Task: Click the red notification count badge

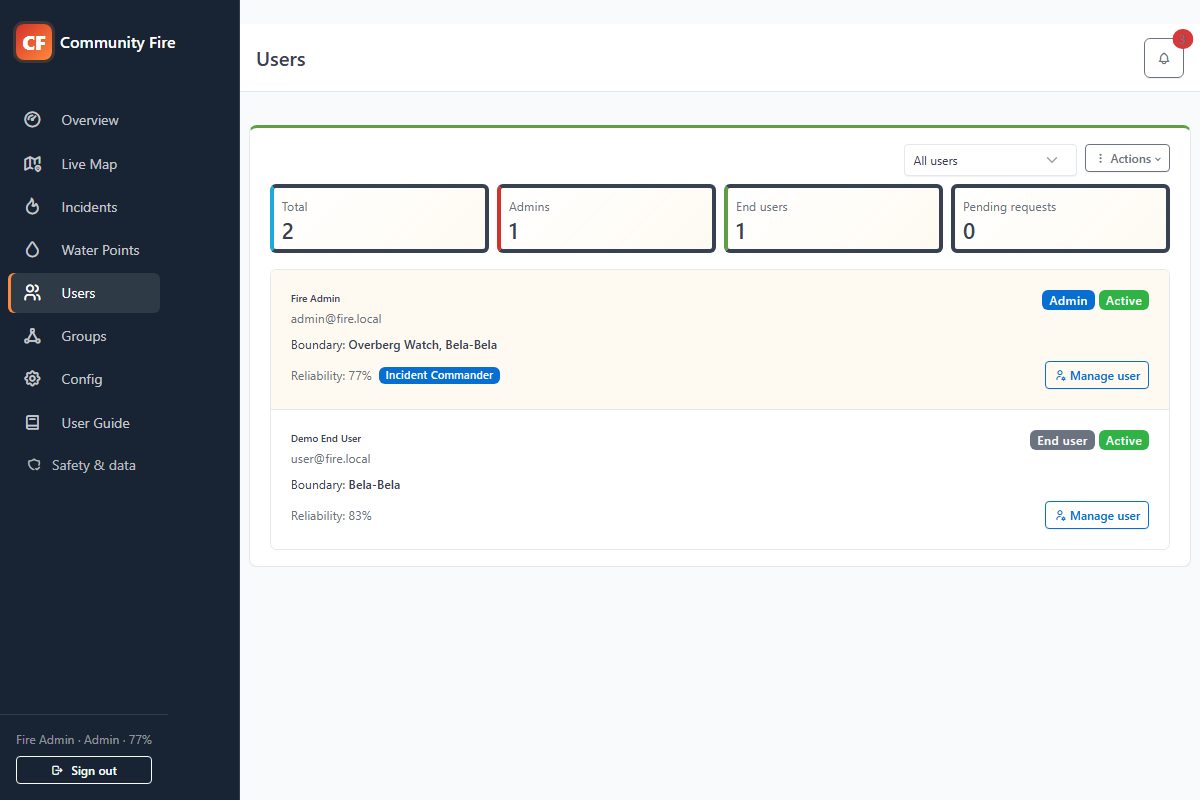Action: click(x=1182, y=38)
